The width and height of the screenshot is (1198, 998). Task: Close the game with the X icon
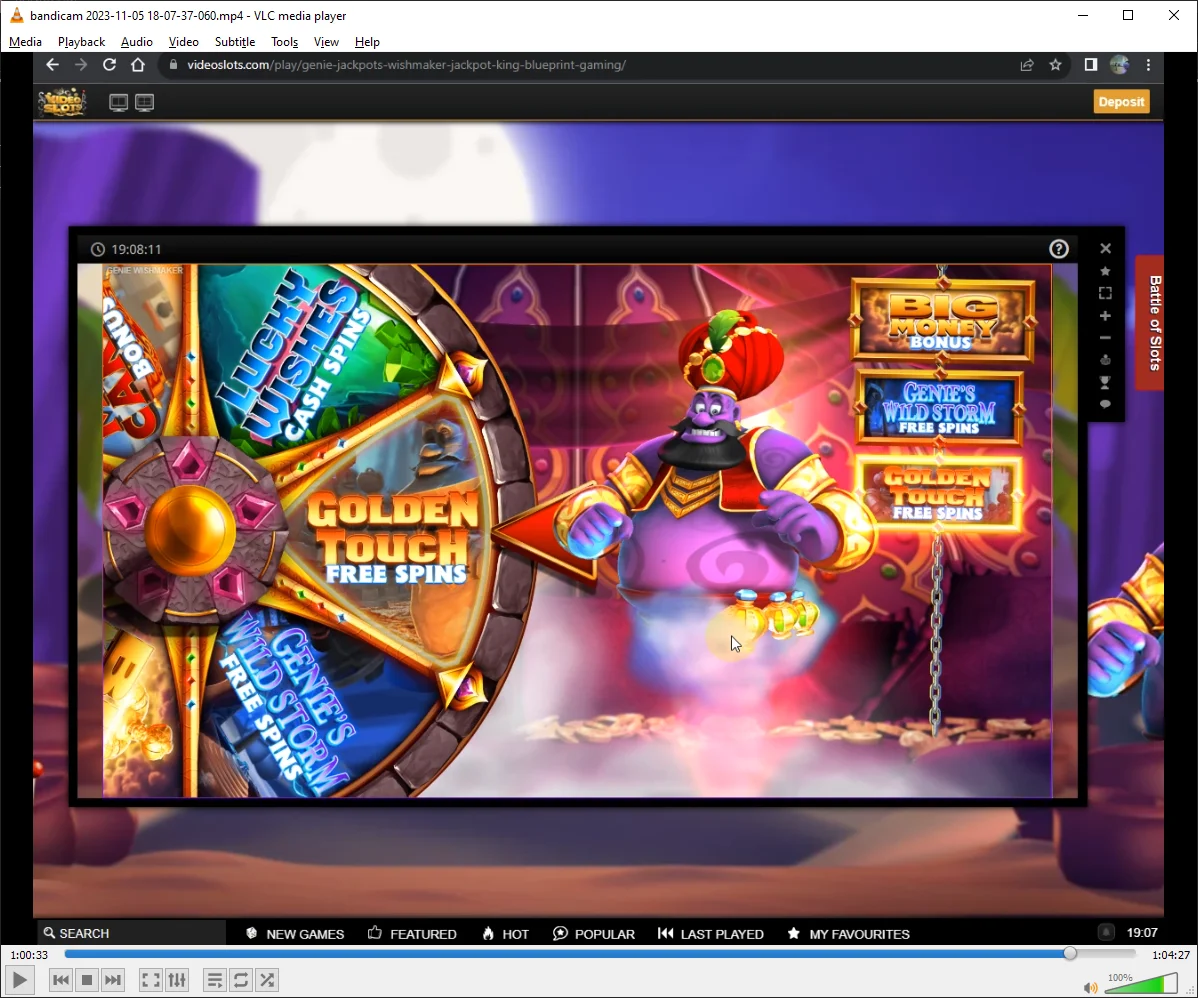(1105, 248)
